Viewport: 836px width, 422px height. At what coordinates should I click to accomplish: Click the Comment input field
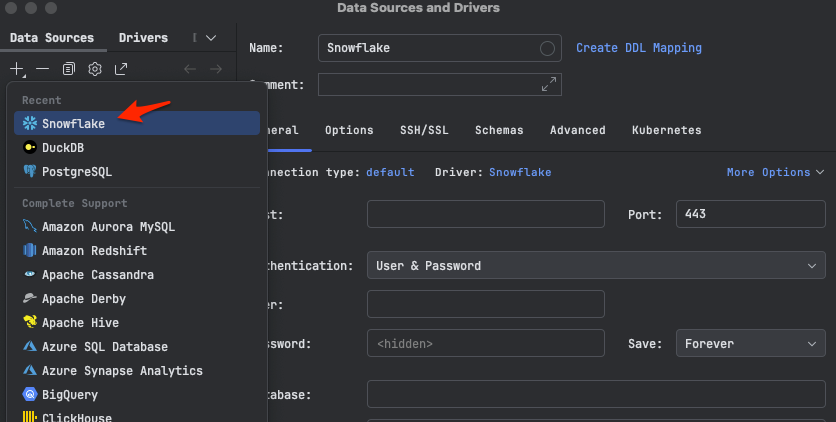point(439,84)
